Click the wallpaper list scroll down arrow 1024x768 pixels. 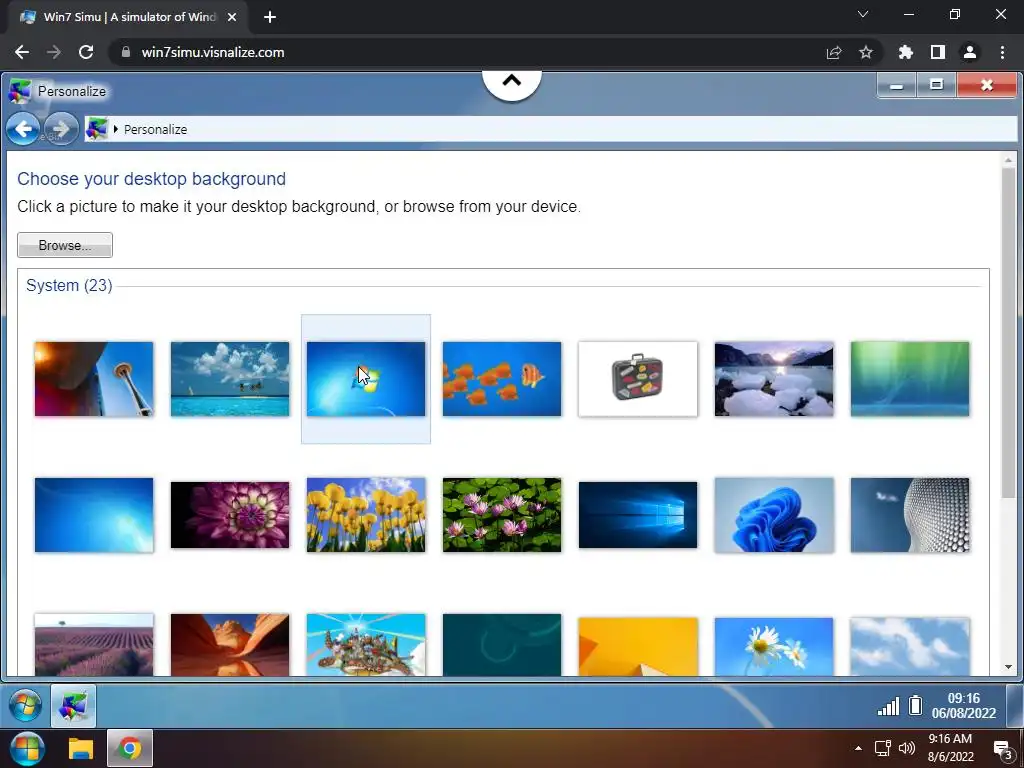point(1008,667)
